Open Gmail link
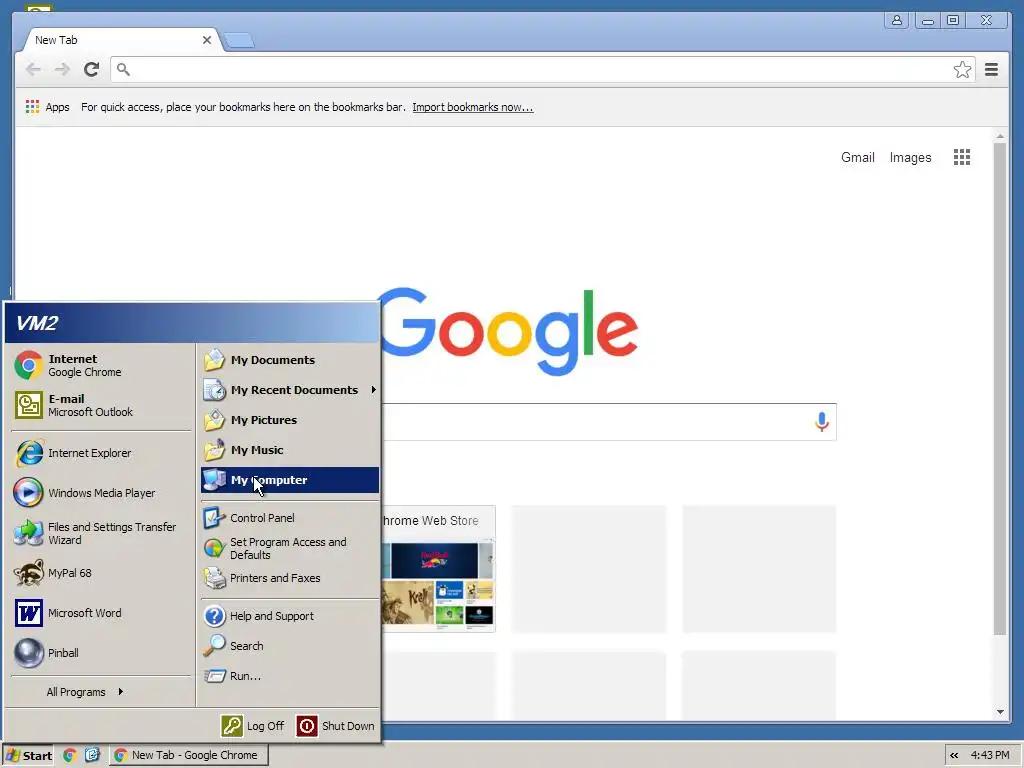1024x768 pixels. pos(857,157)
